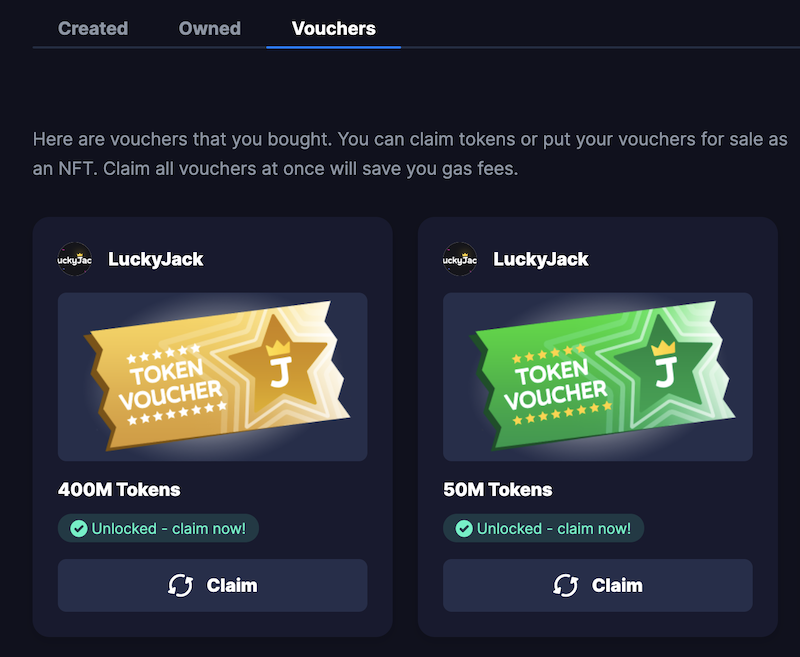This screenshot has width=800, height=657.
Task: Click green checkmark icon on 400M unlocked badge
Action: (79, 528)
